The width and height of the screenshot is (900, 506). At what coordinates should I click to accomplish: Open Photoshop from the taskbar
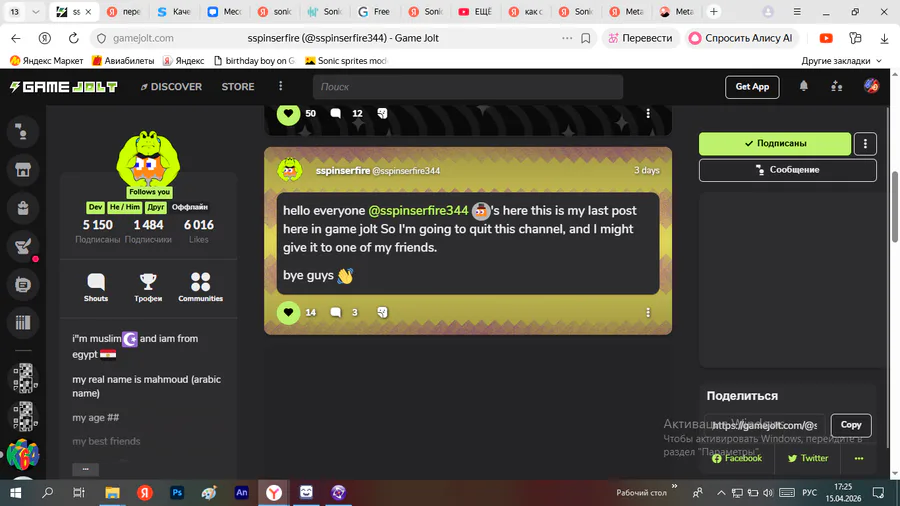point(177,492)
